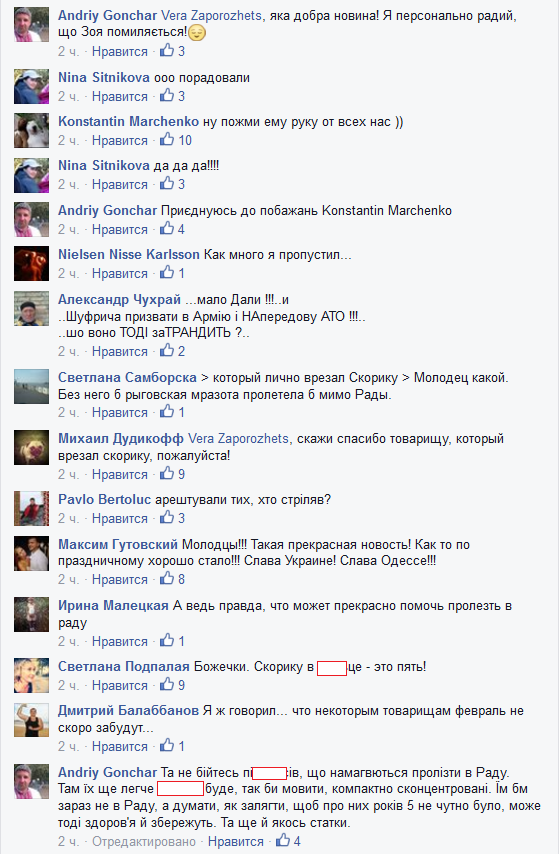Click Vera Zaporozhets mention in first comment
The width and height of the screenshot is (559, 854).
(211, 16)
